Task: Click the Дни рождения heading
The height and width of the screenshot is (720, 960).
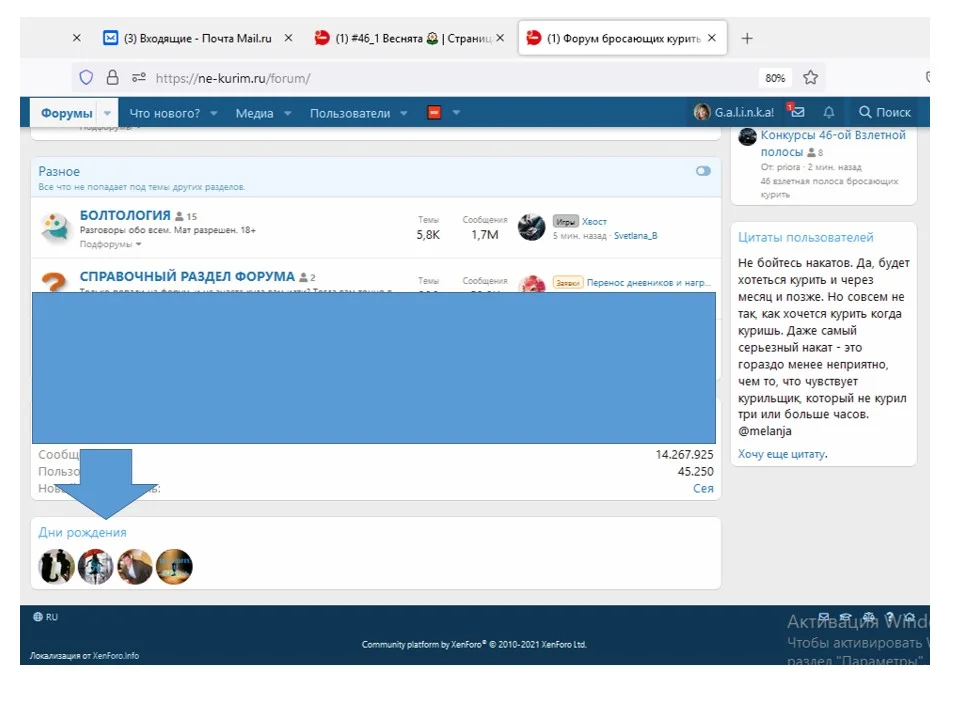Action: point(82,533)
